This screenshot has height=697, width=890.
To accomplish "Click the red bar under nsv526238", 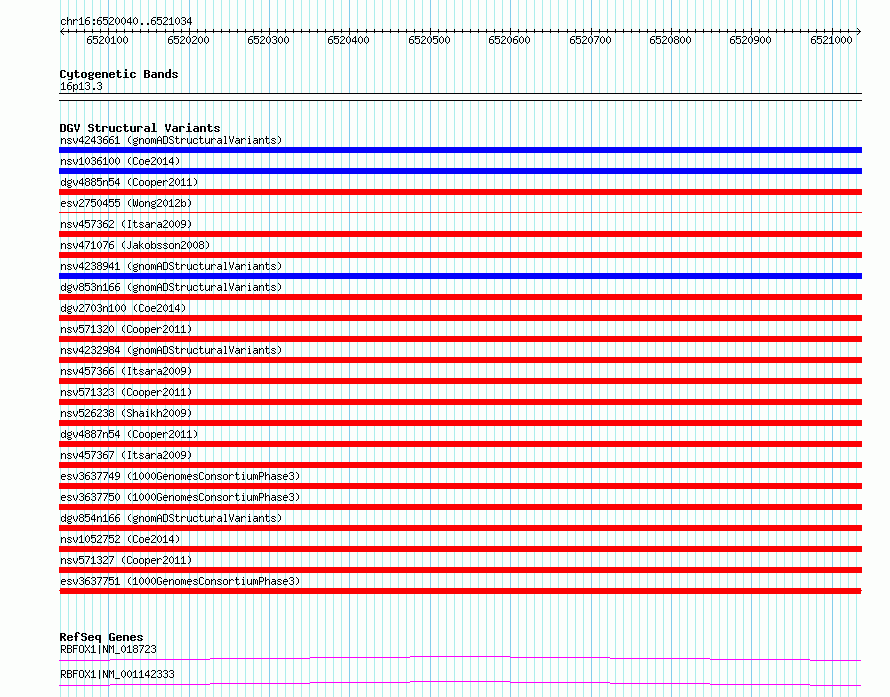I will (x=460, y=423).
